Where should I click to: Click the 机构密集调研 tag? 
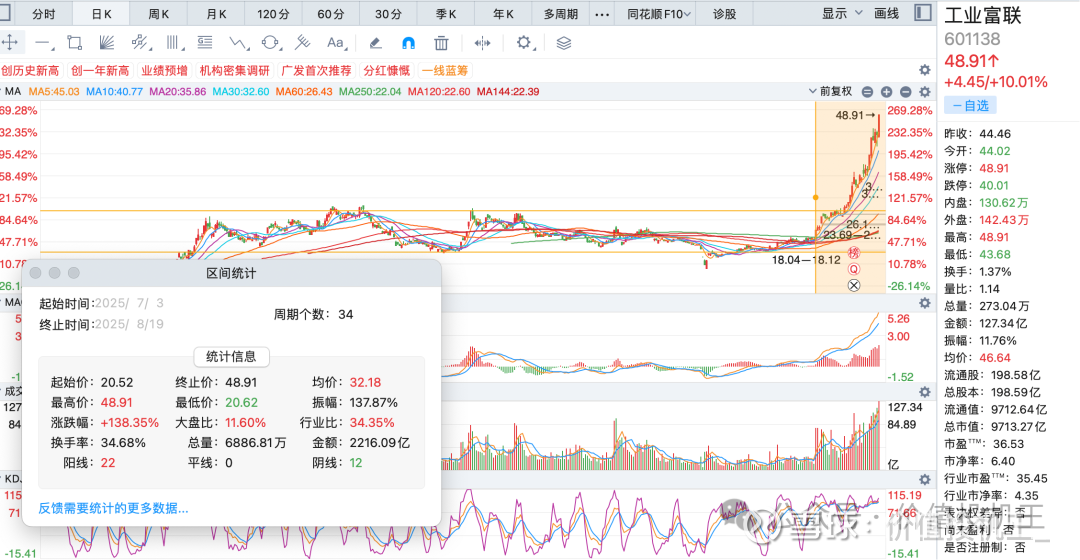click(234, 70)
